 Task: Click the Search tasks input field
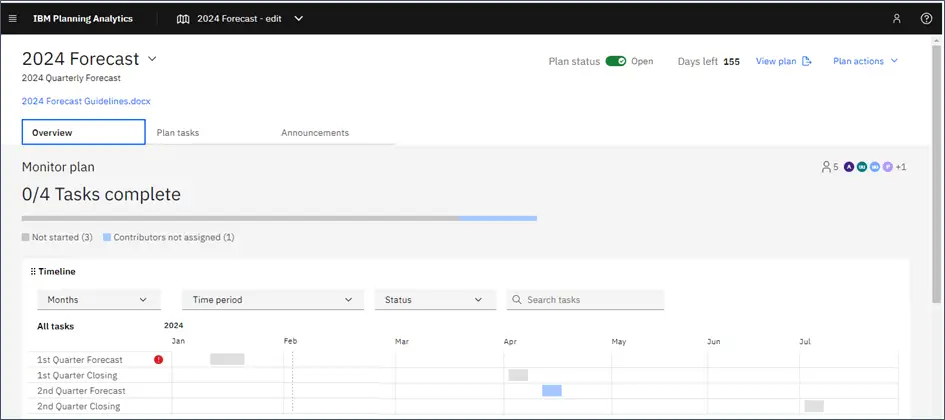point(585,299)
